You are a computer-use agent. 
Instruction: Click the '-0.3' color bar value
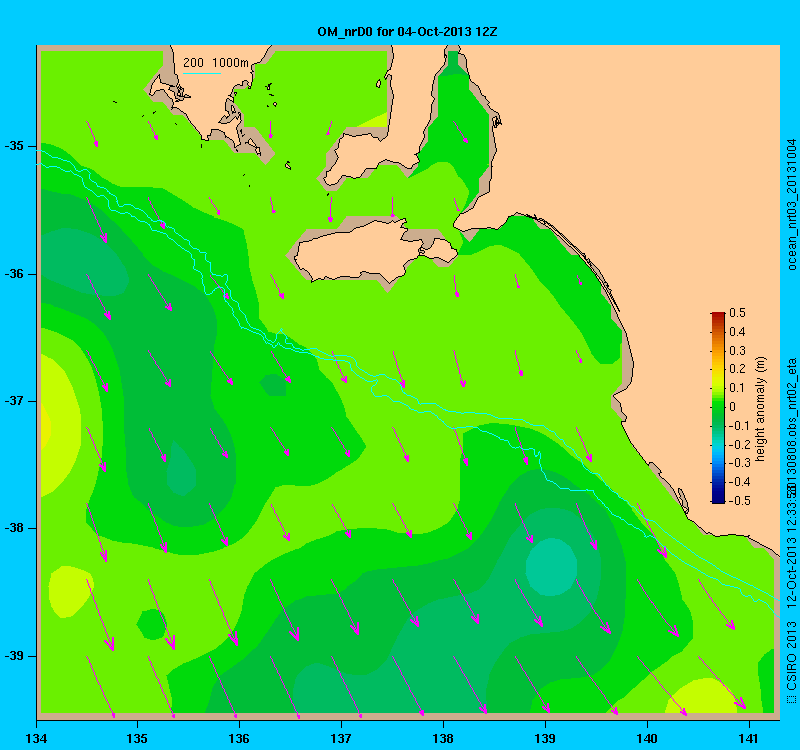pyautogui.click(x=738, y=463)
